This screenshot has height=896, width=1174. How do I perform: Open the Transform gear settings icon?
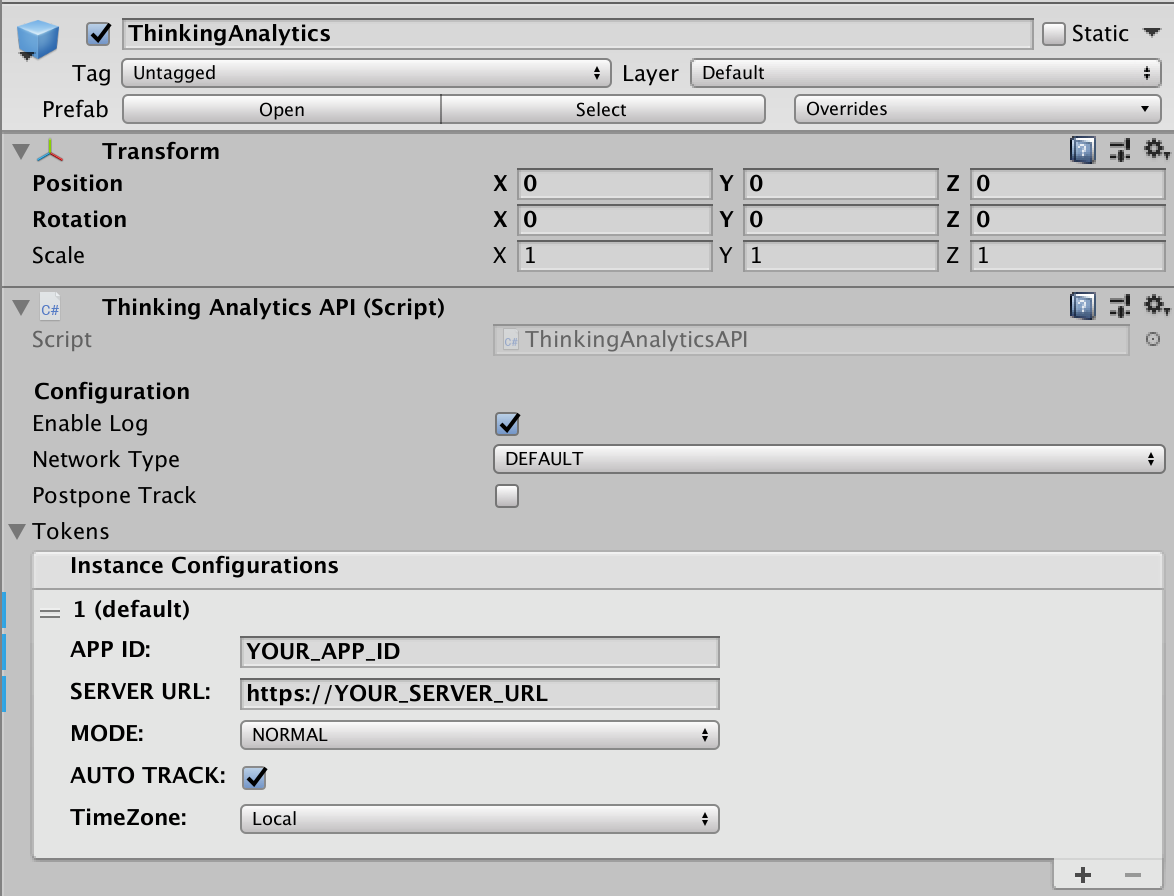point(1155,150)
